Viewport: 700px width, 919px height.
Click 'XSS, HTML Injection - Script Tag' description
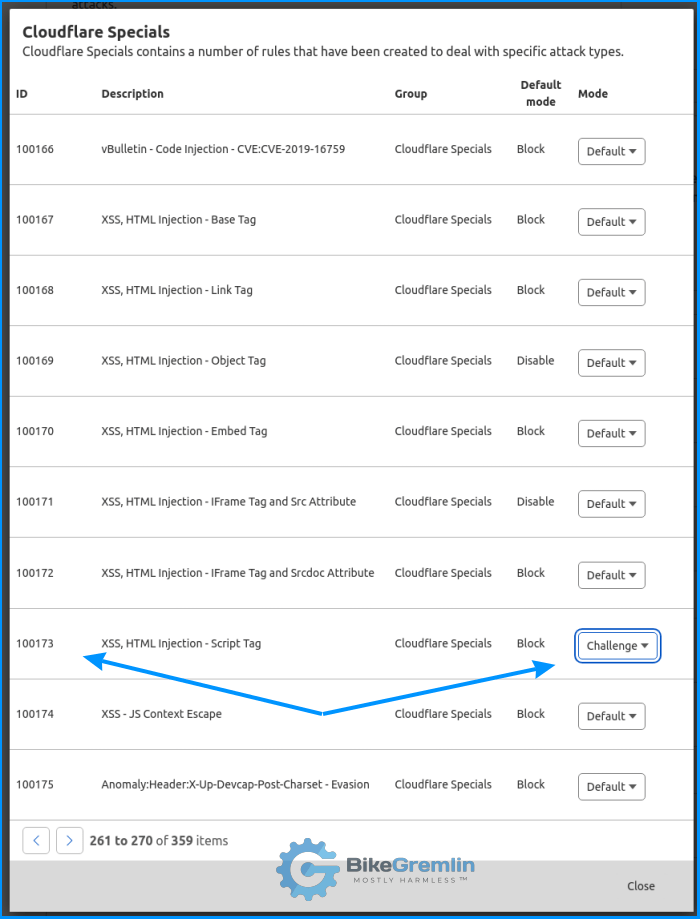pos(181,644)
